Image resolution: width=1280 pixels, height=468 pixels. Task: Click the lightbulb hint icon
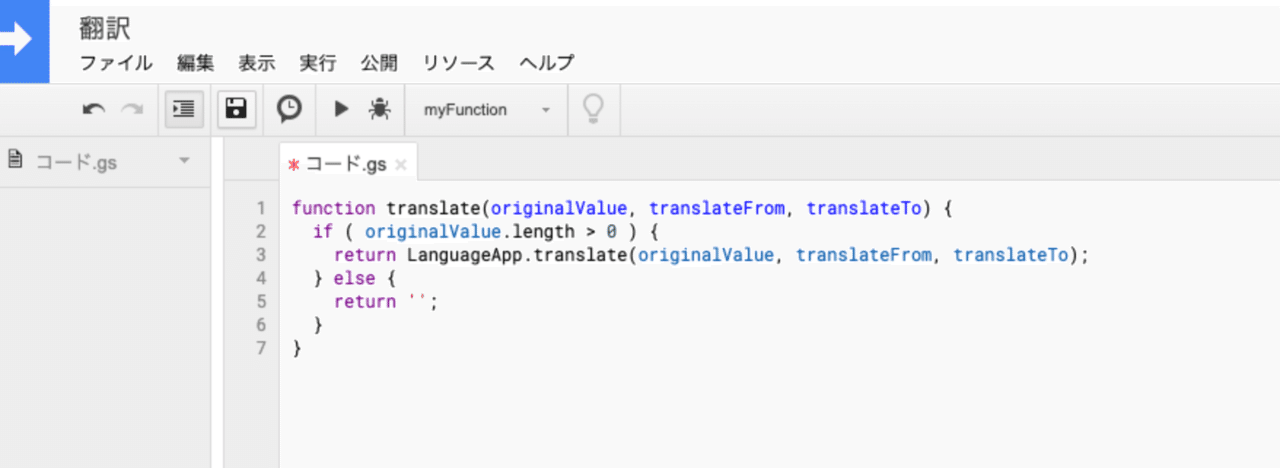[x=594, y=110]
